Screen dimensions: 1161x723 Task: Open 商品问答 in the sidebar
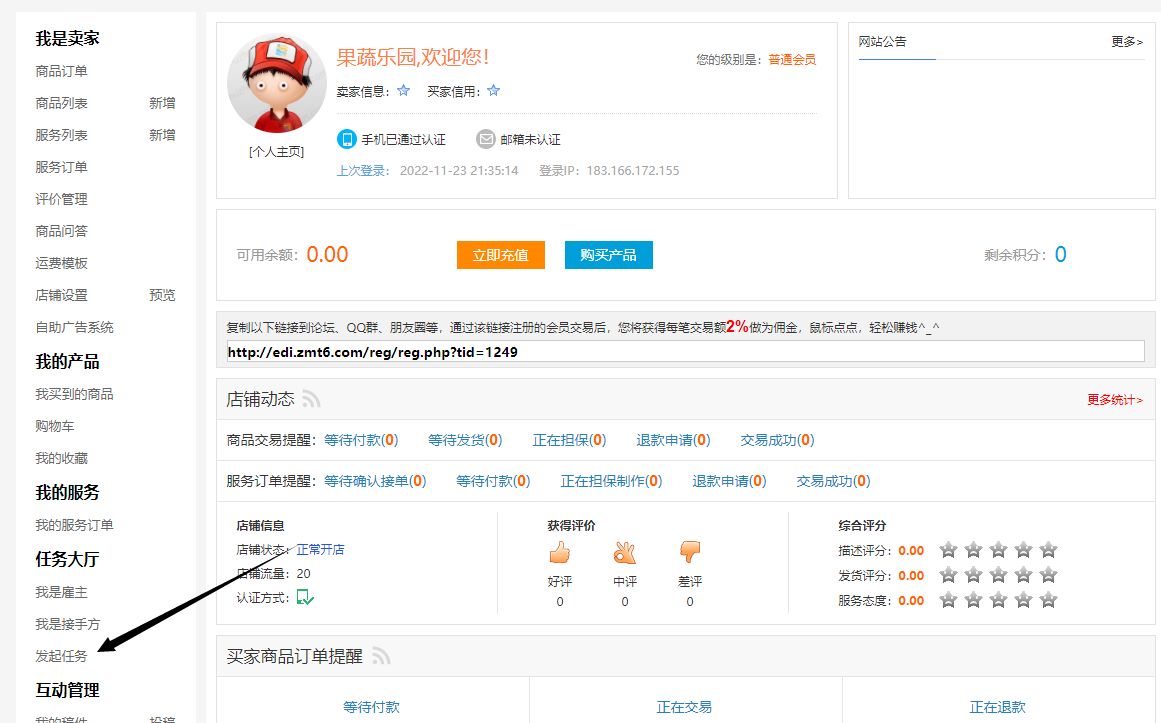pos(61,231)
